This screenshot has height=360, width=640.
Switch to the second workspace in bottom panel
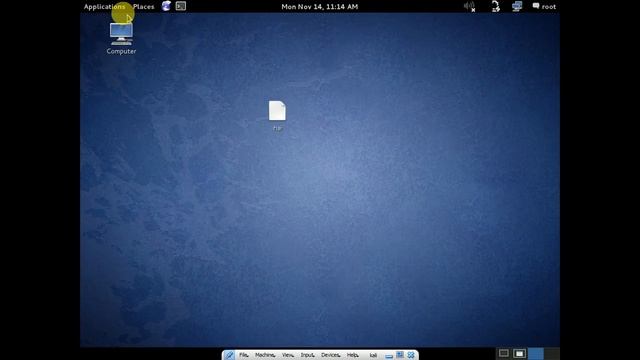click(x=520, y=353)
